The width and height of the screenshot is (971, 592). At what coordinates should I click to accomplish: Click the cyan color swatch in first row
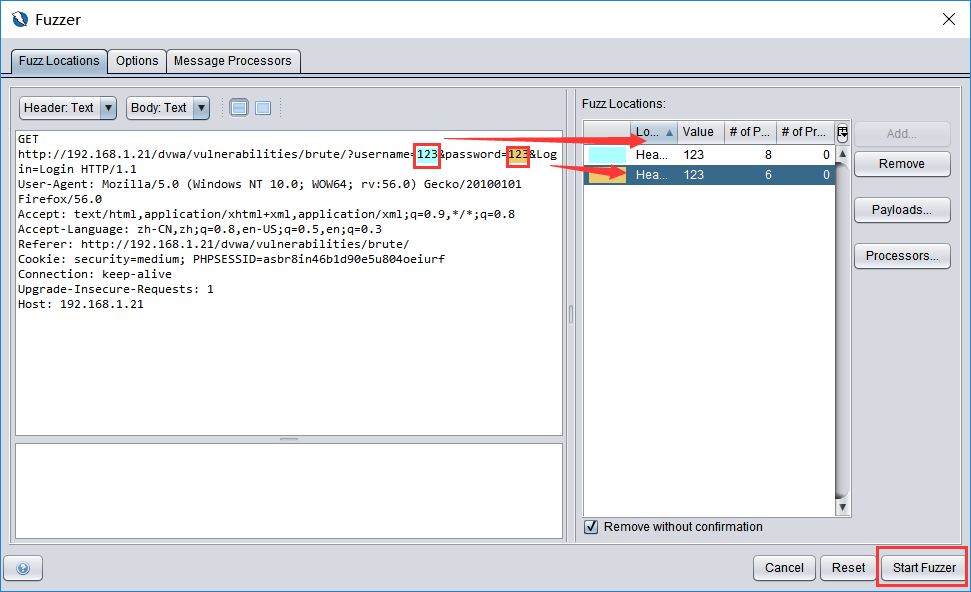point(607,155)
